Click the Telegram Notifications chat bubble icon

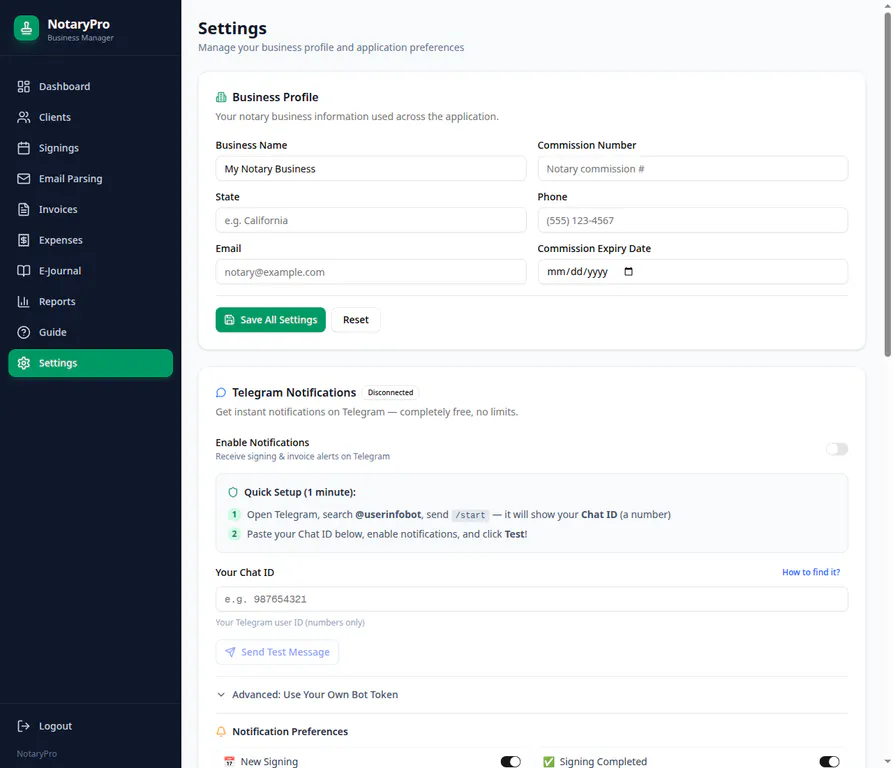(x=221, y=393)
